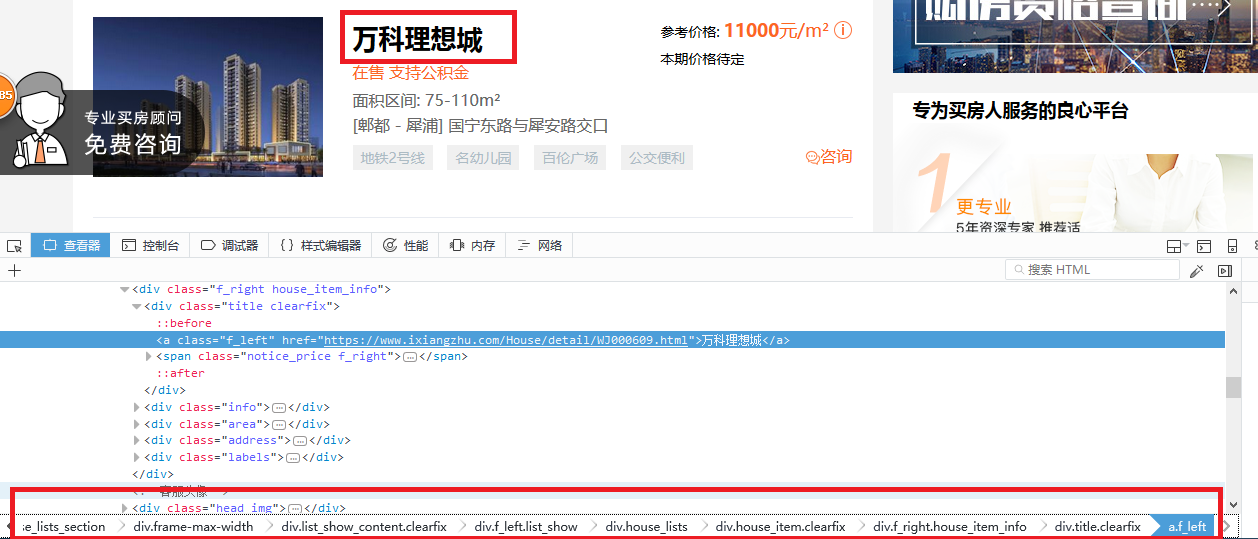The height and width of the screenshot is (539, 1258).
Task: Click the eyedropper color picker icon
Action: point(1196,270)
